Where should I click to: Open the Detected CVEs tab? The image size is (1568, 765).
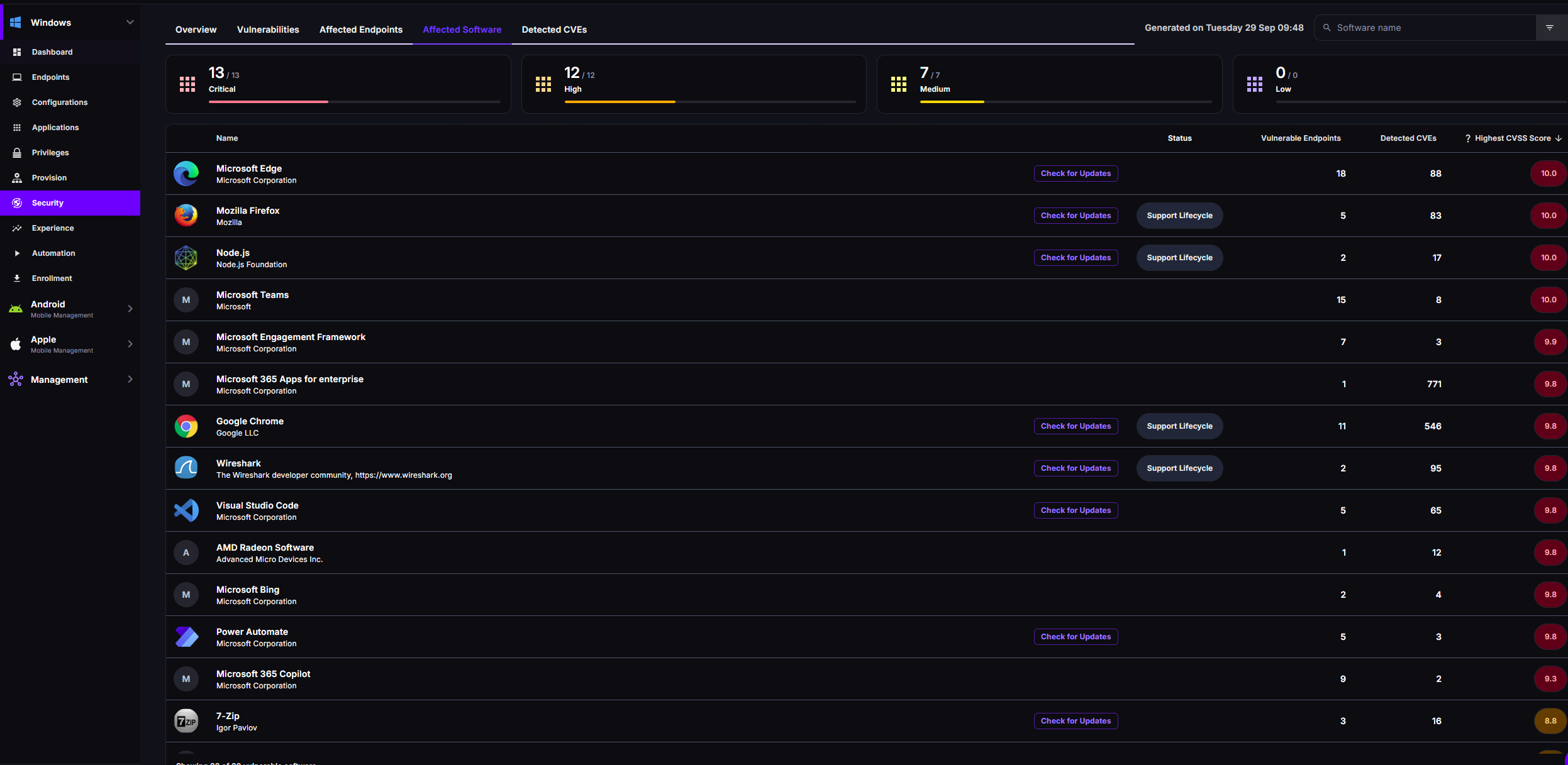[x=554, y=30]
